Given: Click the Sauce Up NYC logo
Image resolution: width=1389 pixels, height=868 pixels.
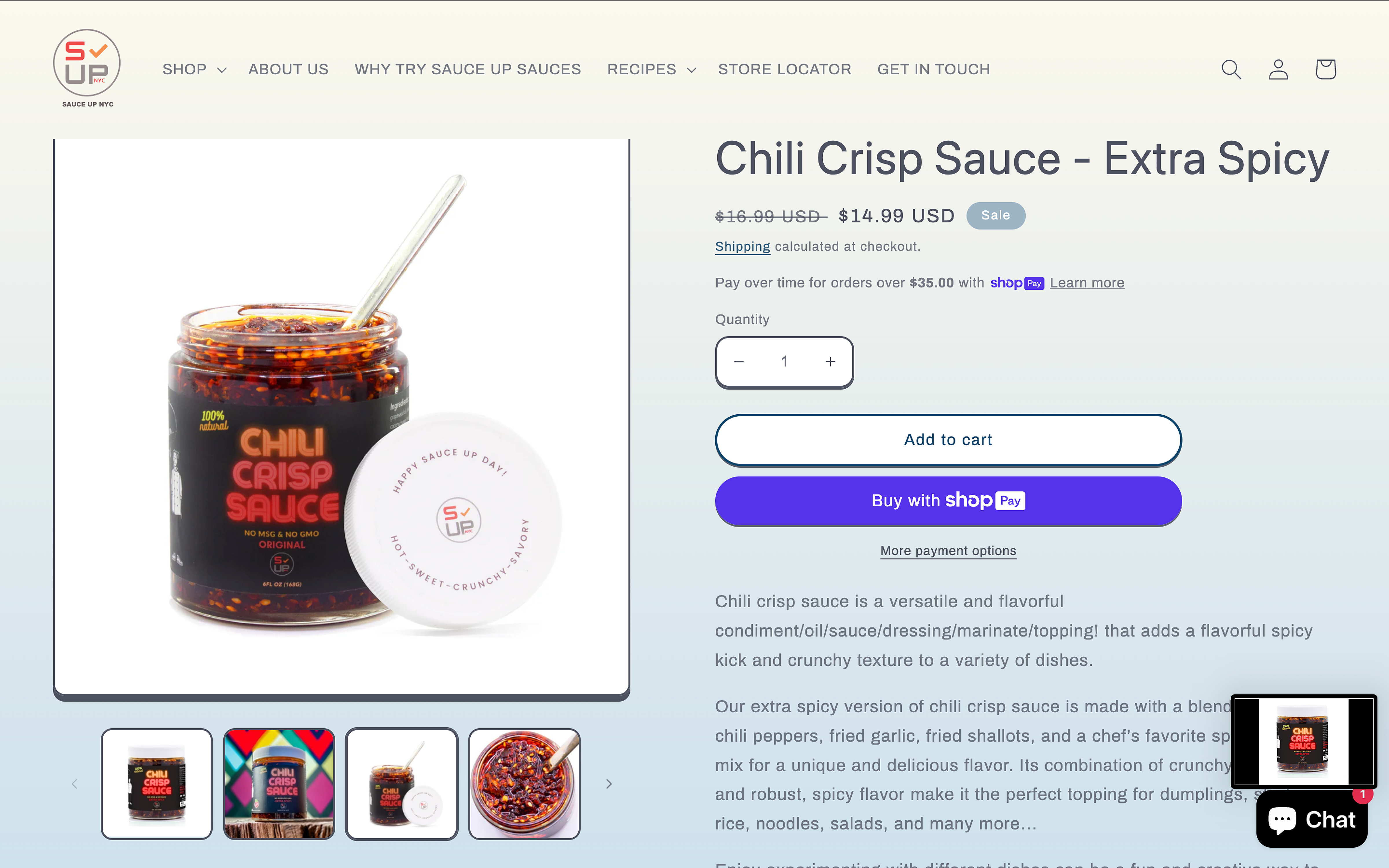Looking at the screenshot, I should [87, 68].
